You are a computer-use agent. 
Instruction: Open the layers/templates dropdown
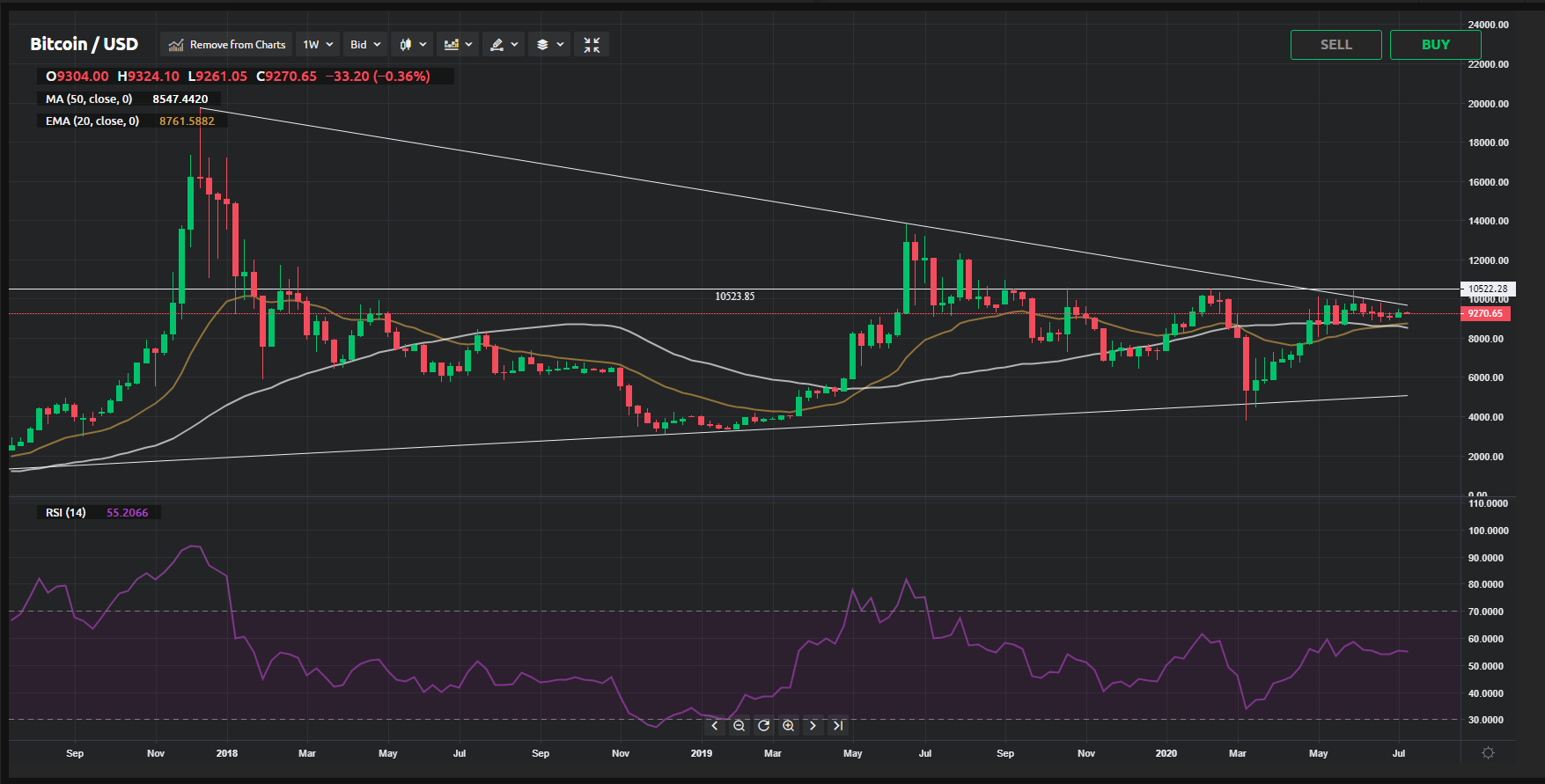[x=549, y=45]
